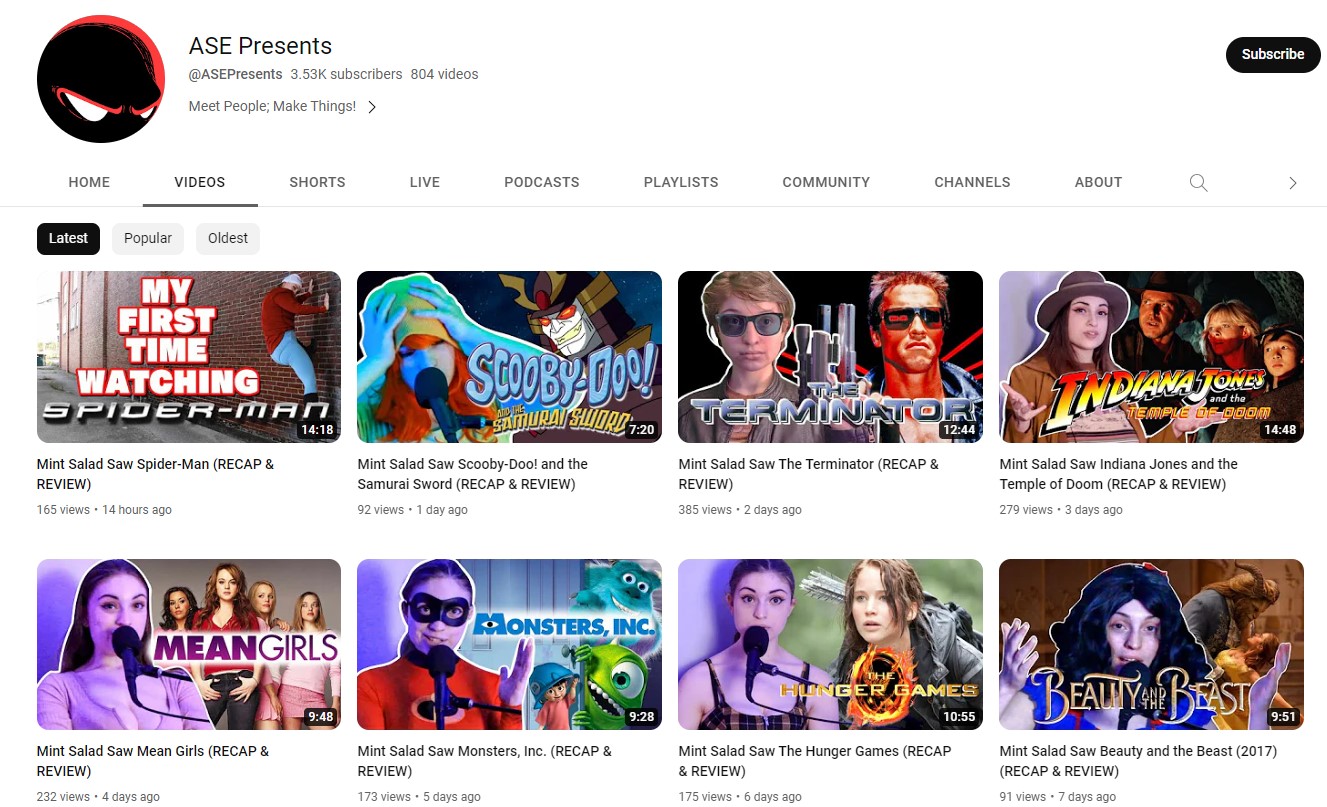1327x807 pixels.
Task: Open The Terminator video thumbnail
Action: 830,357
